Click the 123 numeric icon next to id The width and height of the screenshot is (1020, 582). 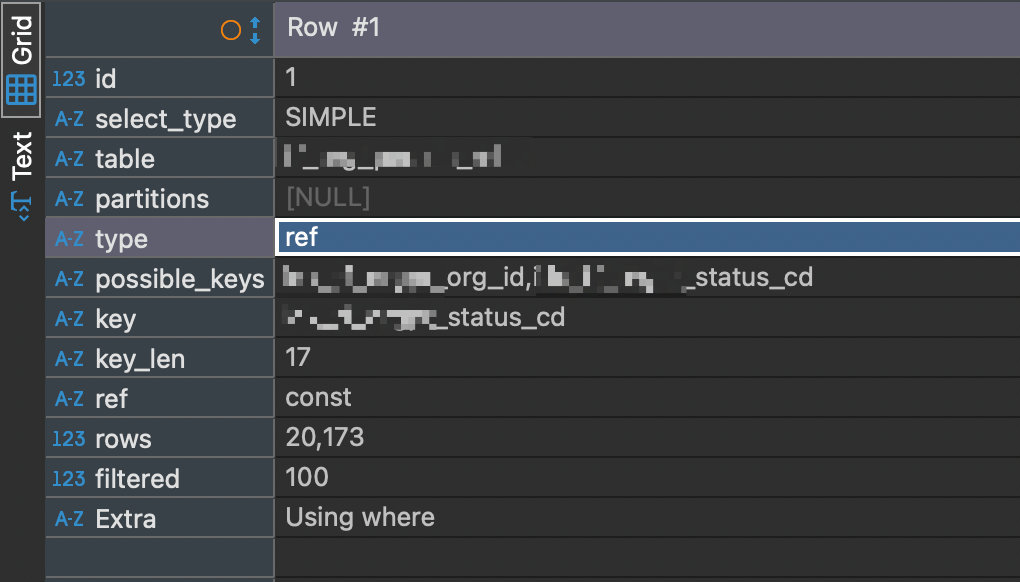pos(68,79)
